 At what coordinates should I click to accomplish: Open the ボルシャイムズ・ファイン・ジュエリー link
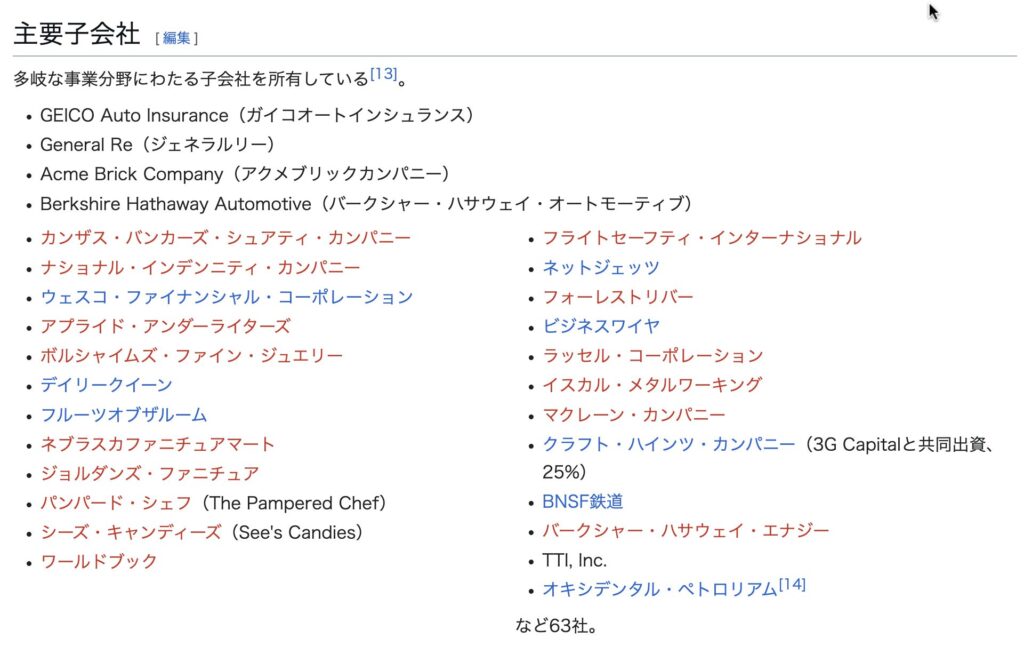[x=191, y=356]
